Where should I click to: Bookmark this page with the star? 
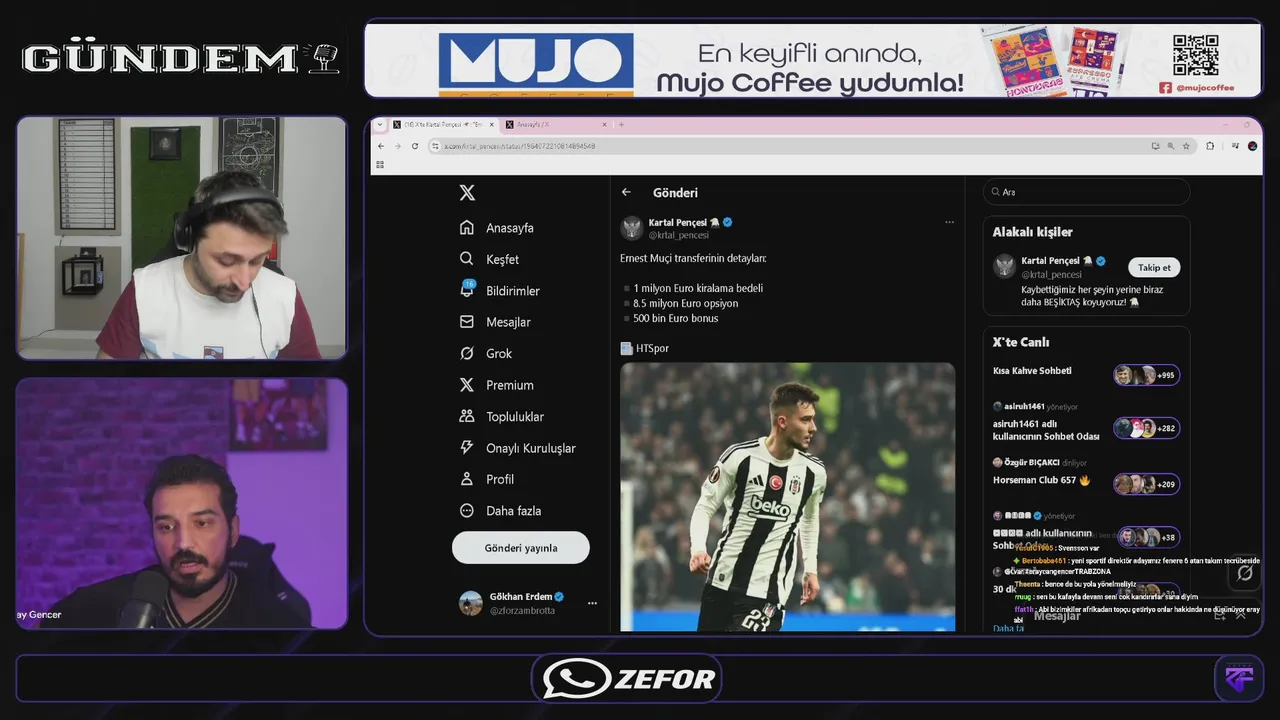(x=1186, y=146)
